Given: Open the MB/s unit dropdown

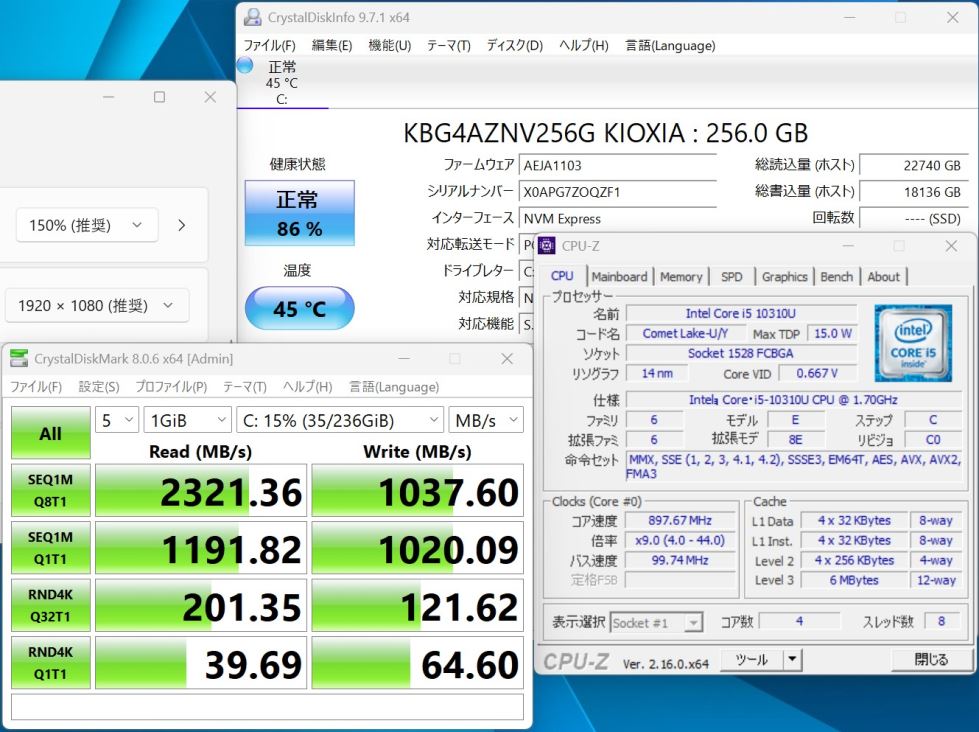Looking at the screenshot, I should pos(485,421).
